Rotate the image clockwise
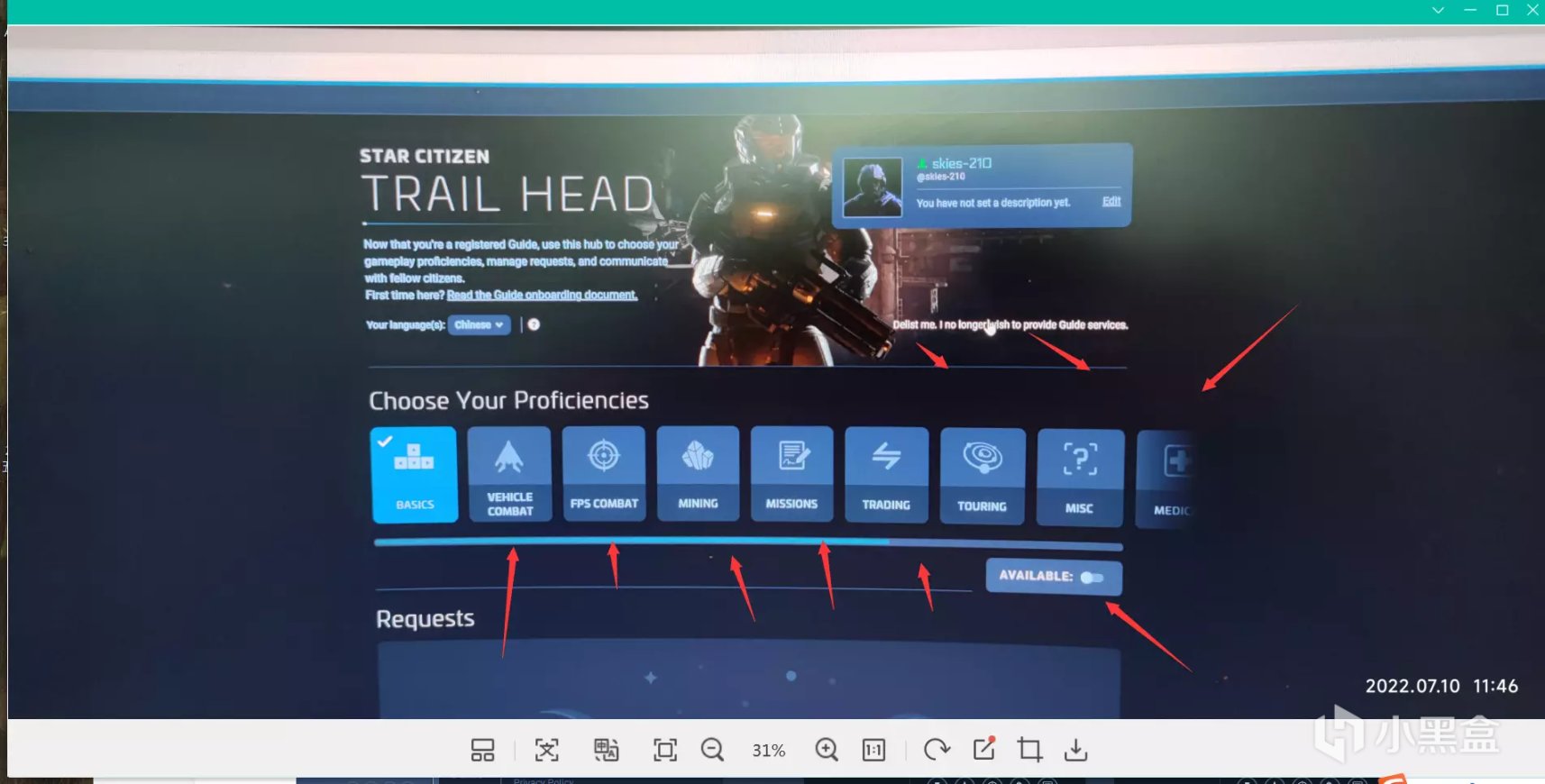Image resolution: width=1545 pixels, height=784 pixels. click(937, 750)
